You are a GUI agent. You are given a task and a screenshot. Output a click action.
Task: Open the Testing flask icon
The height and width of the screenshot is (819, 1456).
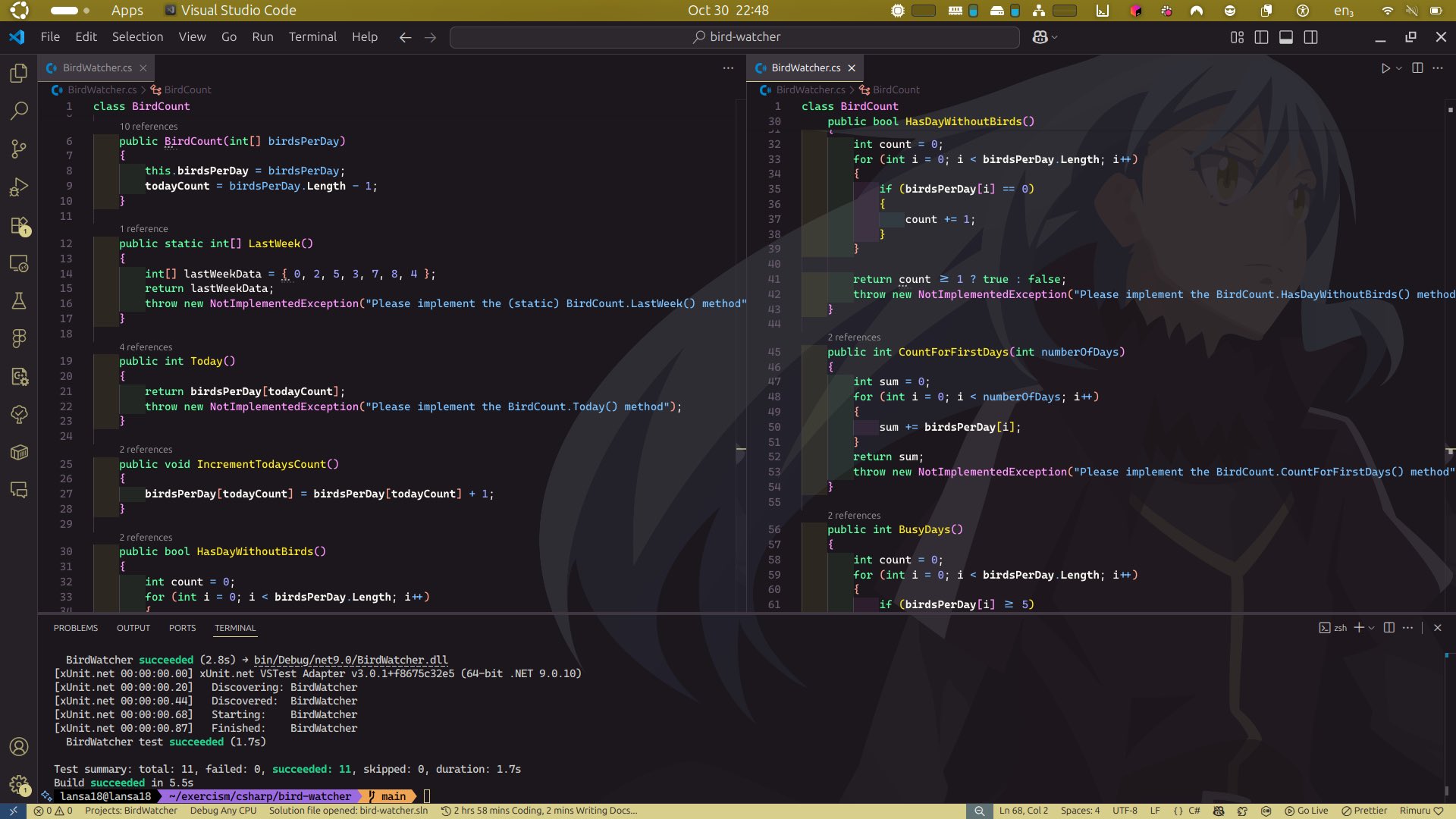pos(19,301)
